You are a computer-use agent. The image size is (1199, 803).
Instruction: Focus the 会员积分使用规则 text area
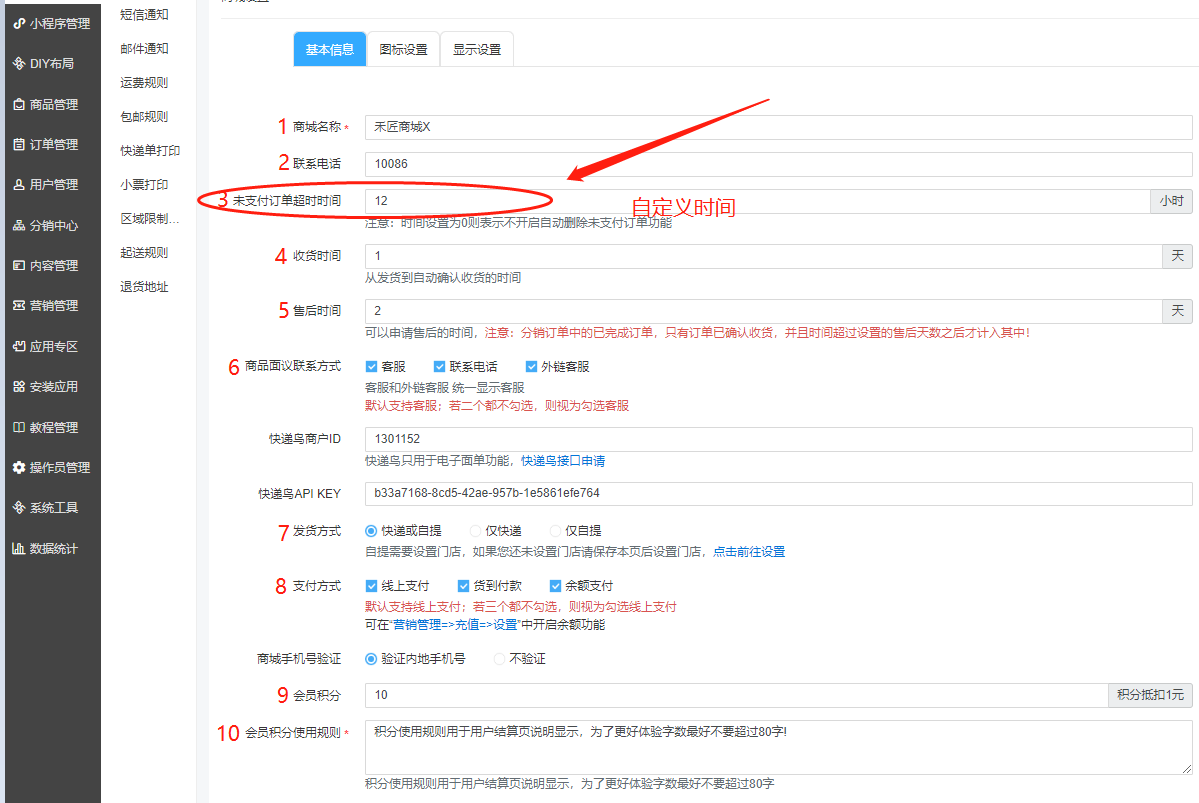coord(778,747)
